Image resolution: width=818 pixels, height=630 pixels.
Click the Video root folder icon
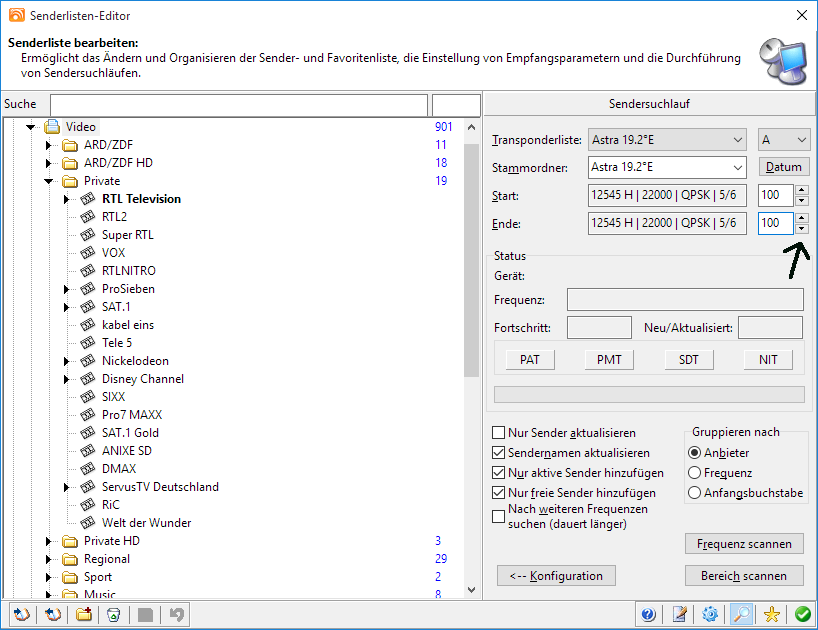[x=52, y=127]
